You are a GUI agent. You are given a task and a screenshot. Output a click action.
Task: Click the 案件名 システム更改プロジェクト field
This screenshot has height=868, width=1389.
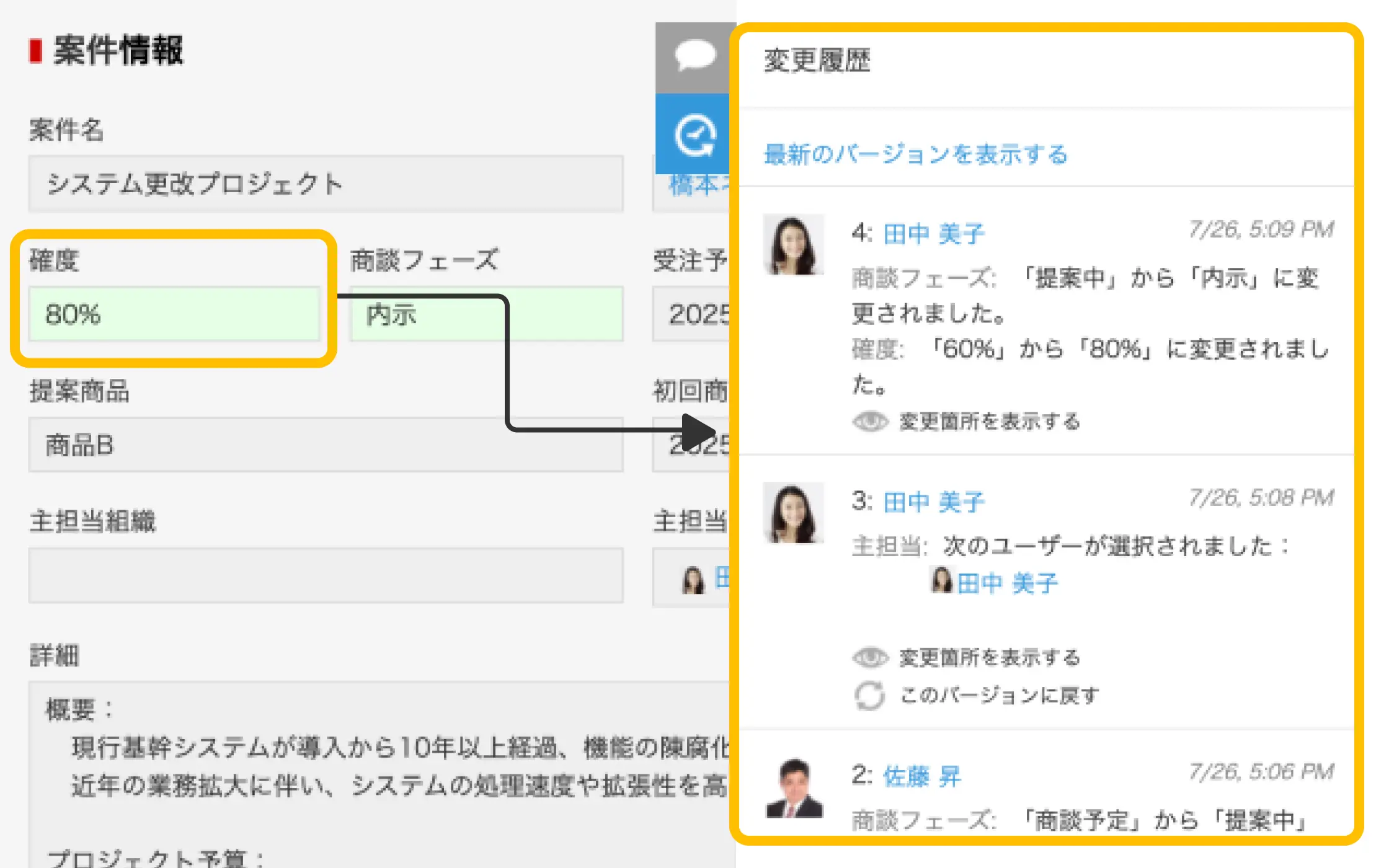click(x=326, y=184)
